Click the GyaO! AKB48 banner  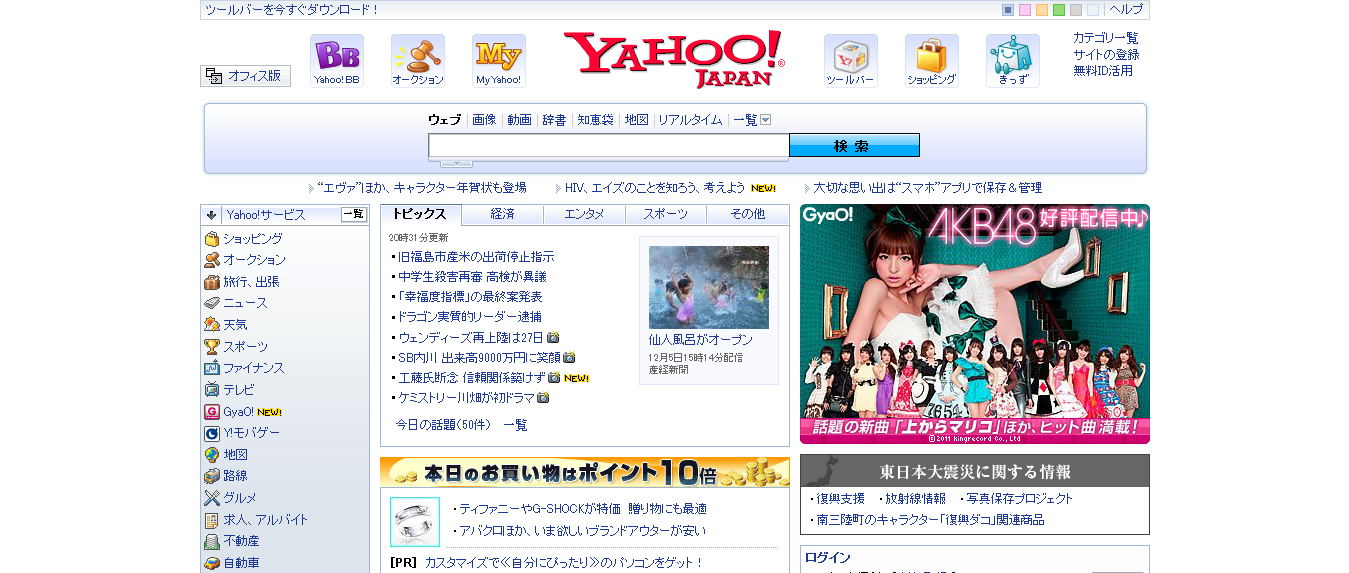975,324
